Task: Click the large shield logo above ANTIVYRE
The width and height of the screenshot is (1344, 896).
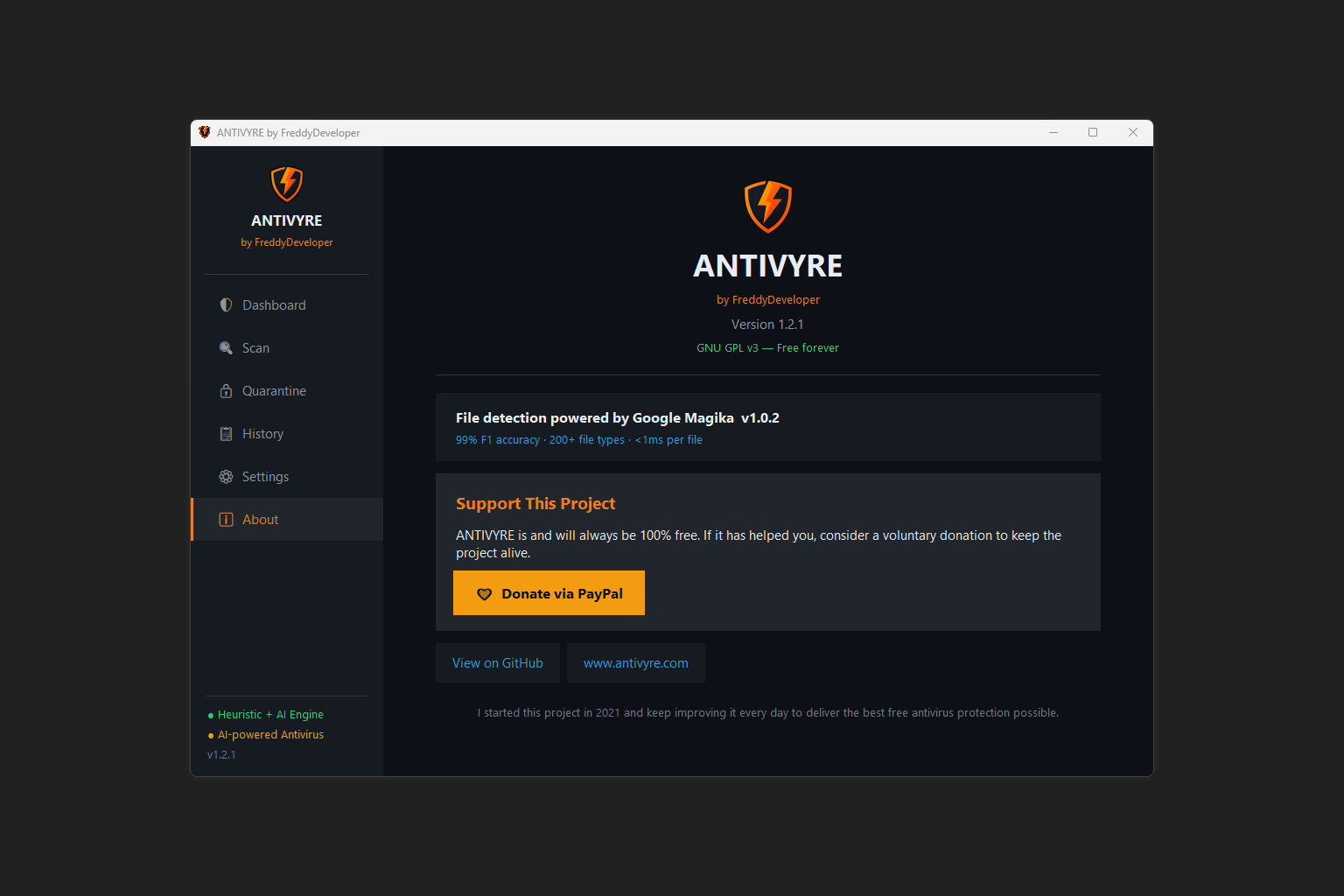Action: tap(767, 206)
